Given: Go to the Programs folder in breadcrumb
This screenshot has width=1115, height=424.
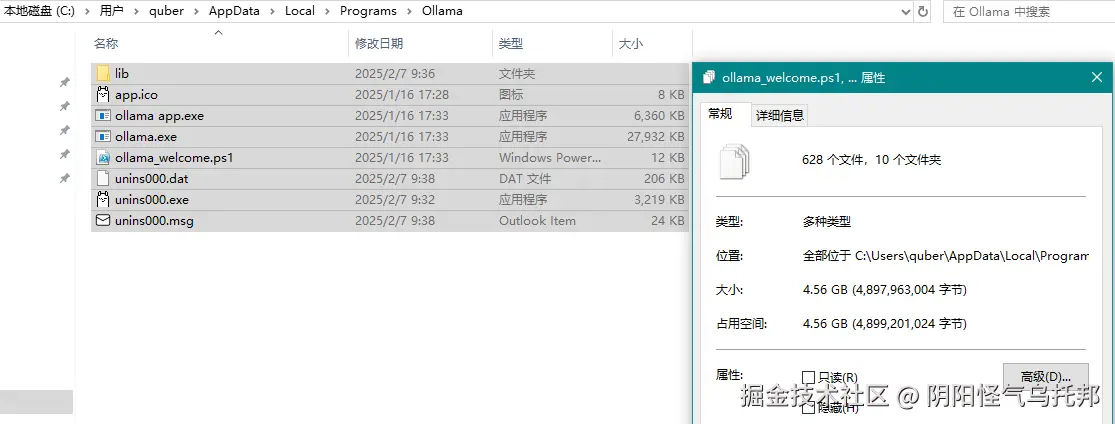Looking at the screenshot, I should [x=368, y=11].
